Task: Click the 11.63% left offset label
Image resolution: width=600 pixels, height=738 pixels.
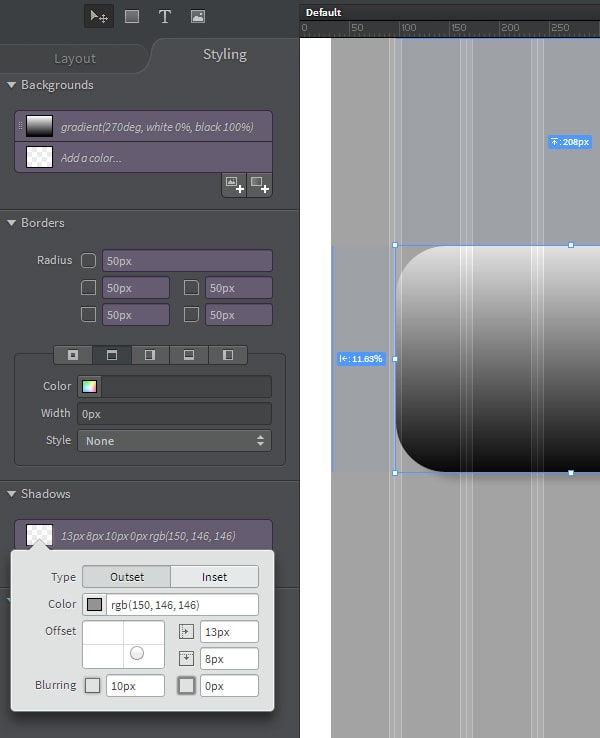Action: point(361,359)
